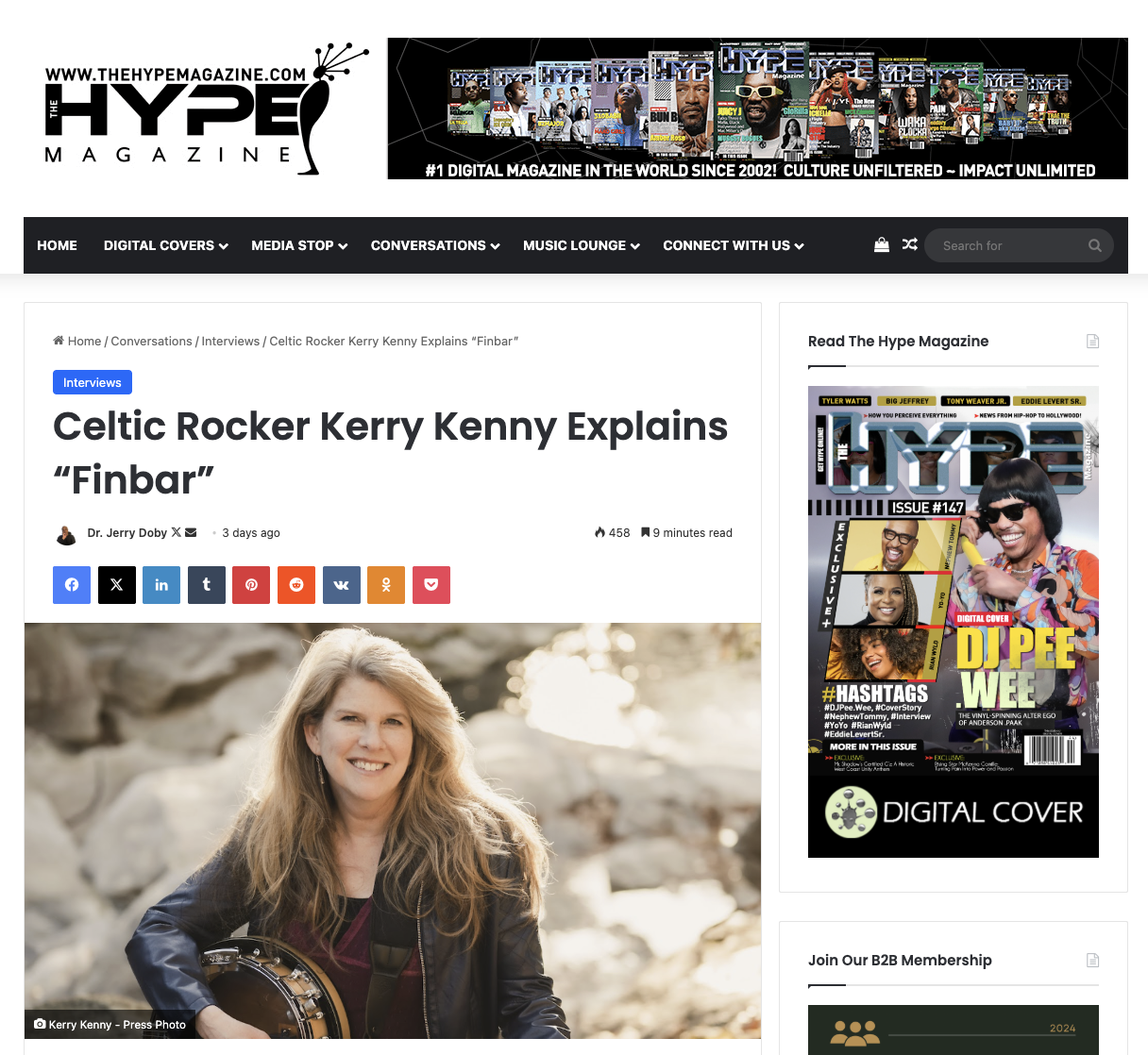Email author via envelope icon
Viewport: 1148px width, 1055px height.
coord(191,532)
